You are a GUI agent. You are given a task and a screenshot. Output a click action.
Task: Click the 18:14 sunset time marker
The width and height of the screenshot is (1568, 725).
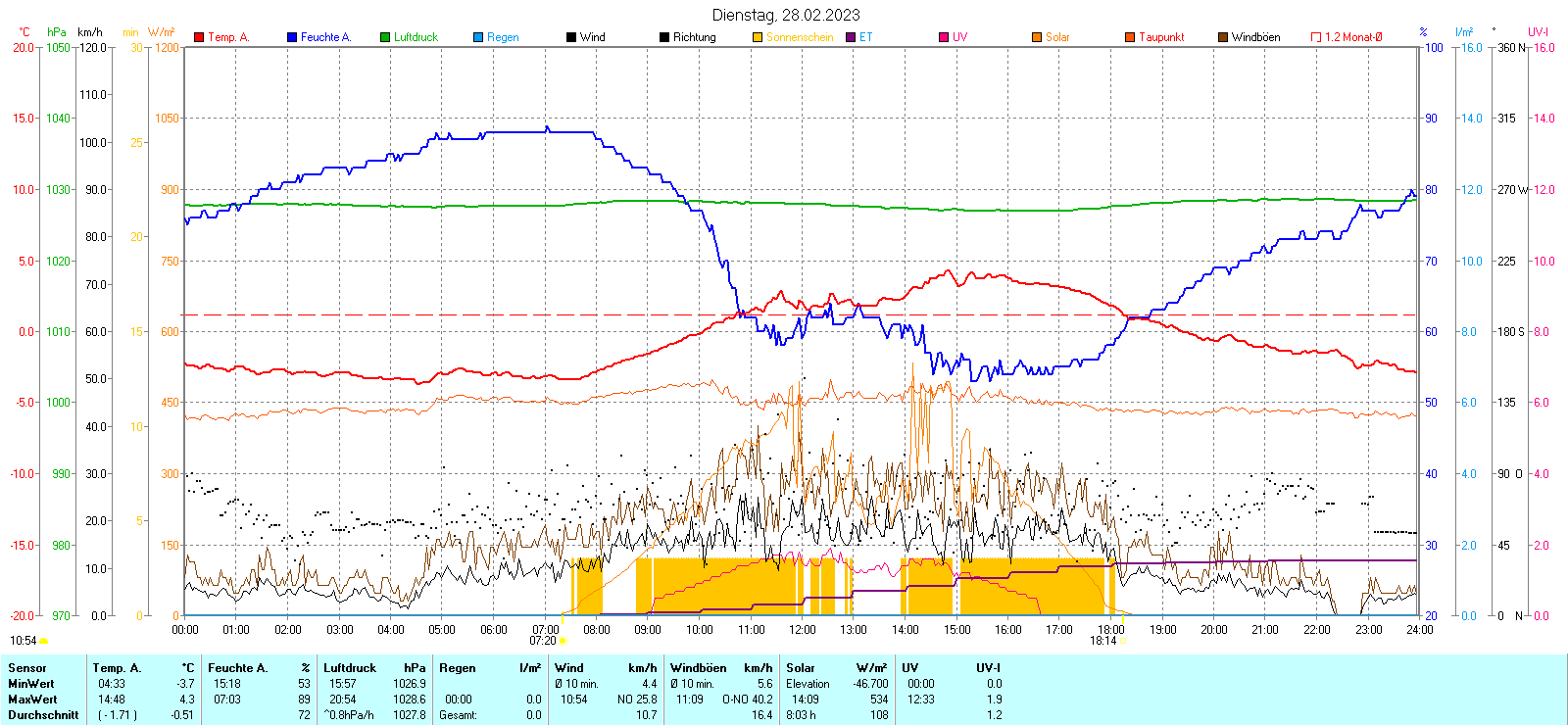click(x=1102, y=641)
